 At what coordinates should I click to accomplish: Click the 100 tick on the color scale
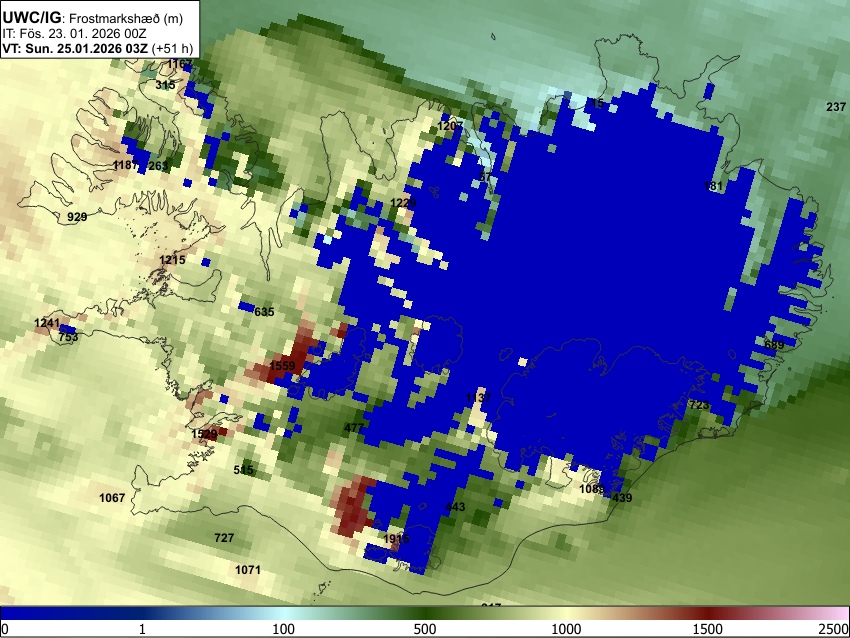(x=284, y=629)
